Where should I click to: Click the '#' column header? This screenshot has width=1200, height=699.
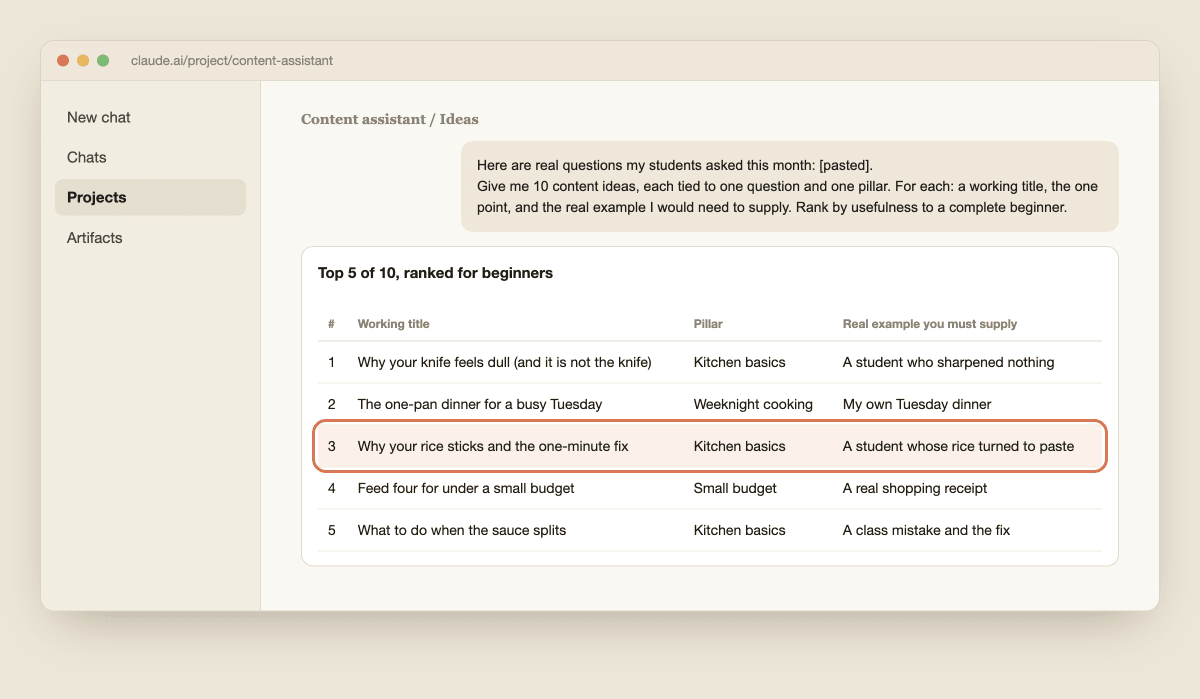point(332,324)
